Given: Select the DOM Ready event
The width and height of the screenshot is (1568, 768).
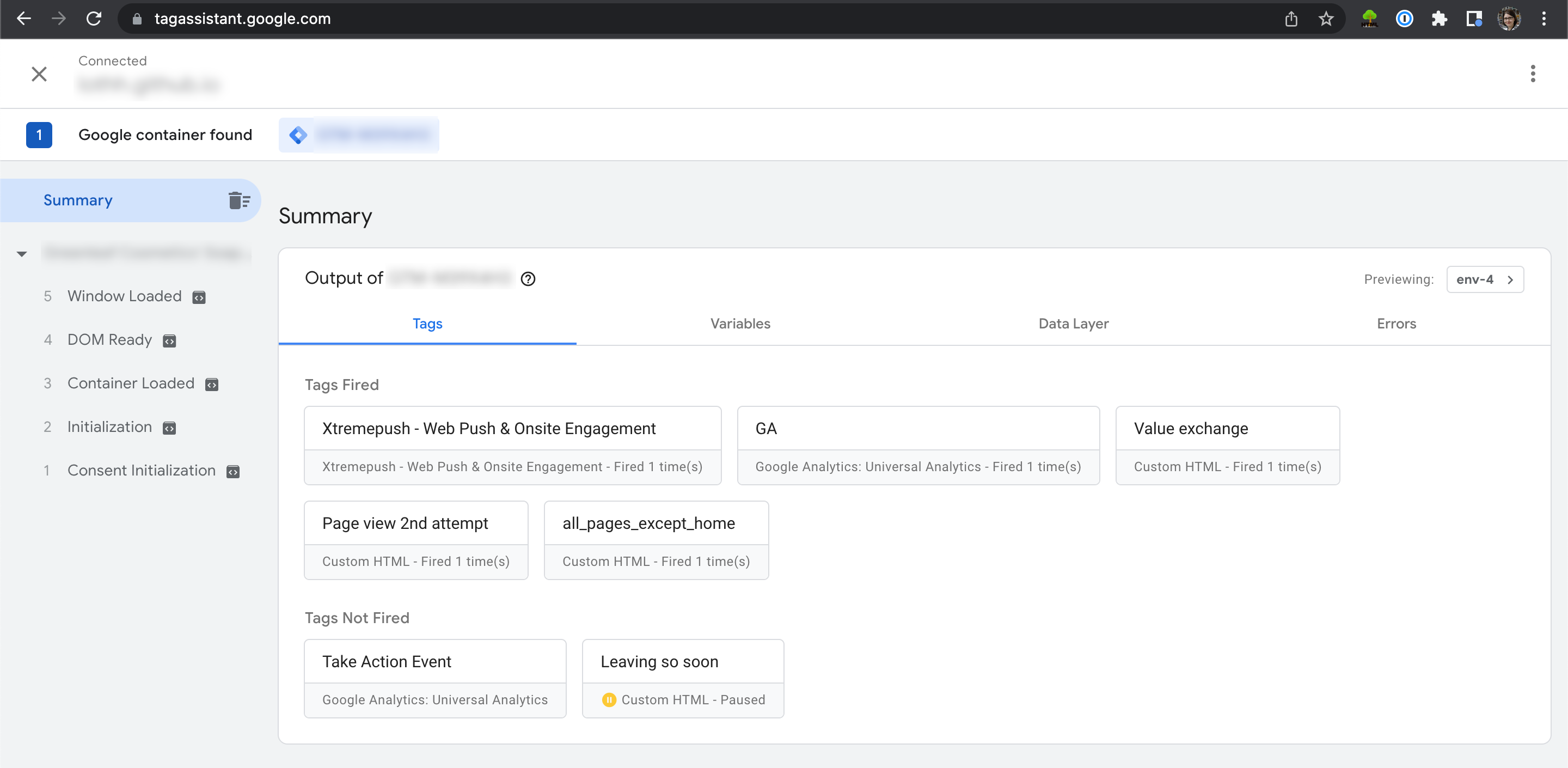Looking at the screenshot, I should (x=109, y=340).
